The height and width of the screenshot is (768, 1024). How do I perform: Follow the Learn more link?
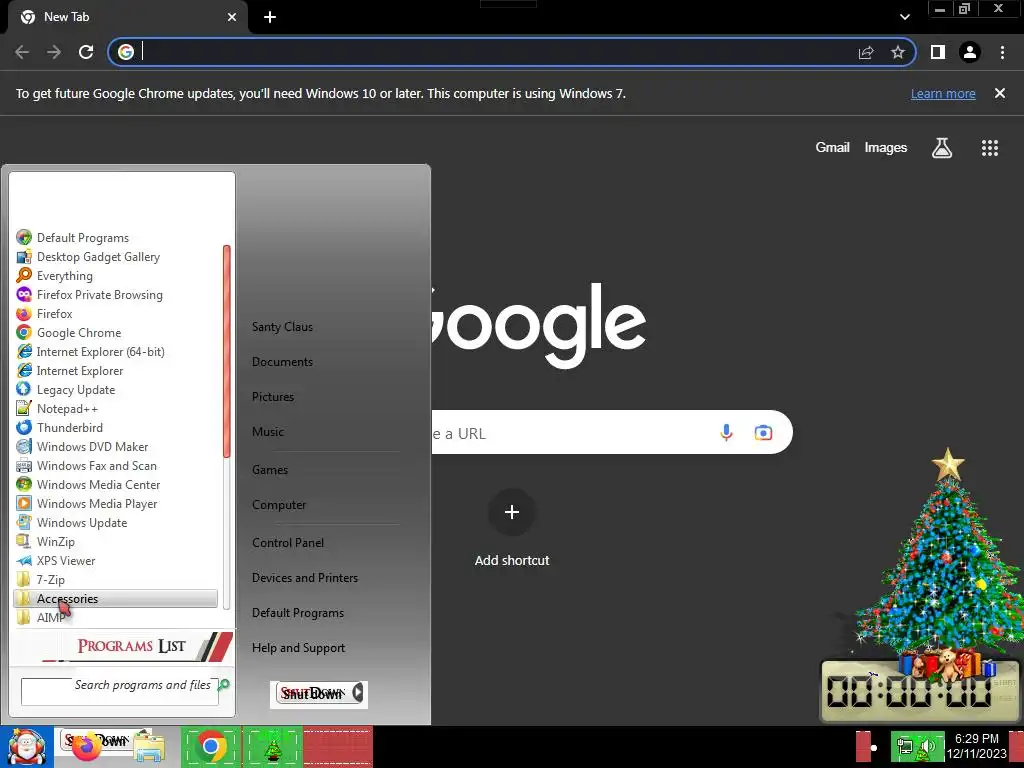click(943, 93)
